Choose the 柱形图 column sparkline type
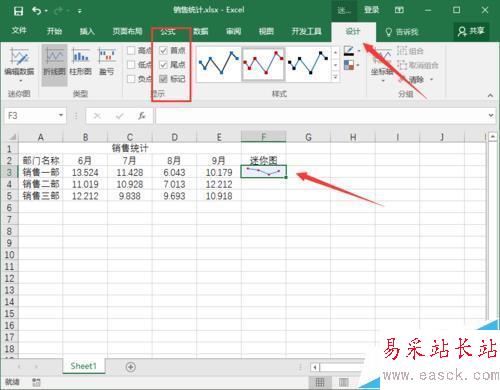The height and width of the screenshot is (390, 500). 81,62
